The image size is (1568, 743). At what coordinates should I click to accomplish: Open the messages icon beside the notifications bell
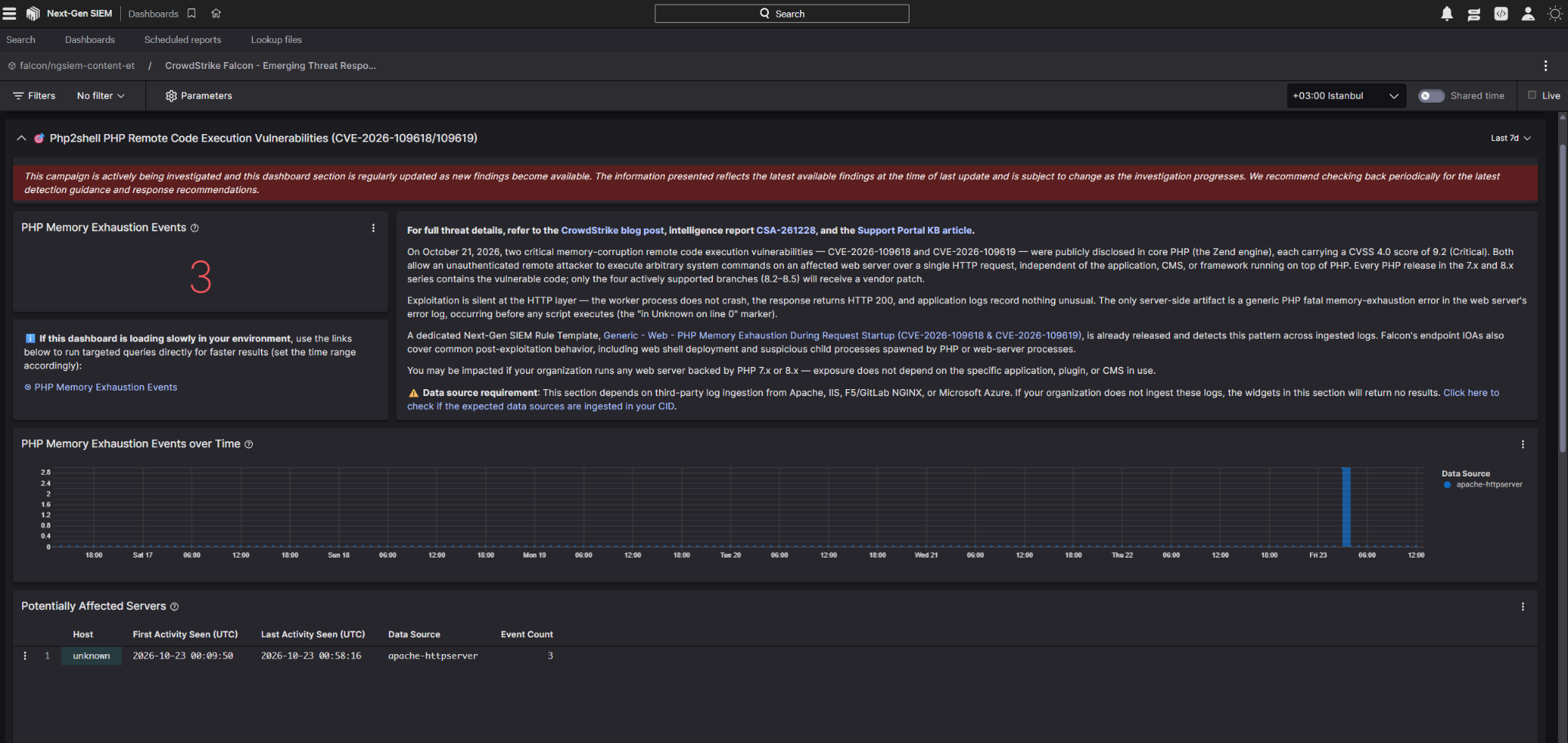[1474, 14]
